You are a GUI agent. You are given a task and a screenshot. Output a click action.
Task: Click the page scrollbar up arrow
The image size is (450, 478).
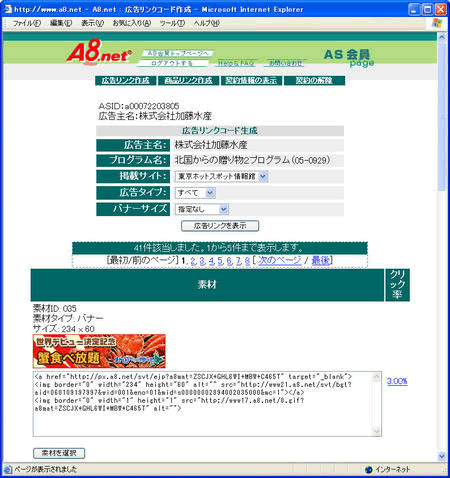pyautogui.click(x=442, y=37)
